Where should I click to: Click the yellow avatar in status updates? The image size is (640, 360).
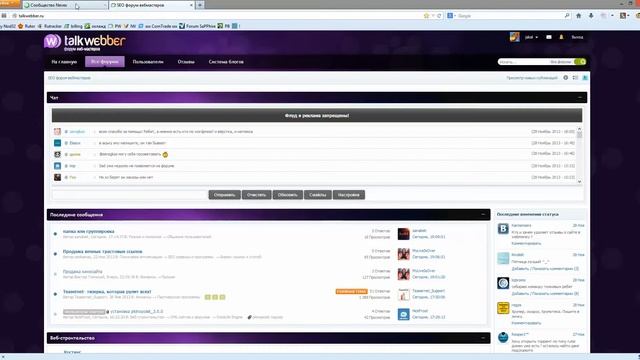pyautogui.click(x=503, y=308)
